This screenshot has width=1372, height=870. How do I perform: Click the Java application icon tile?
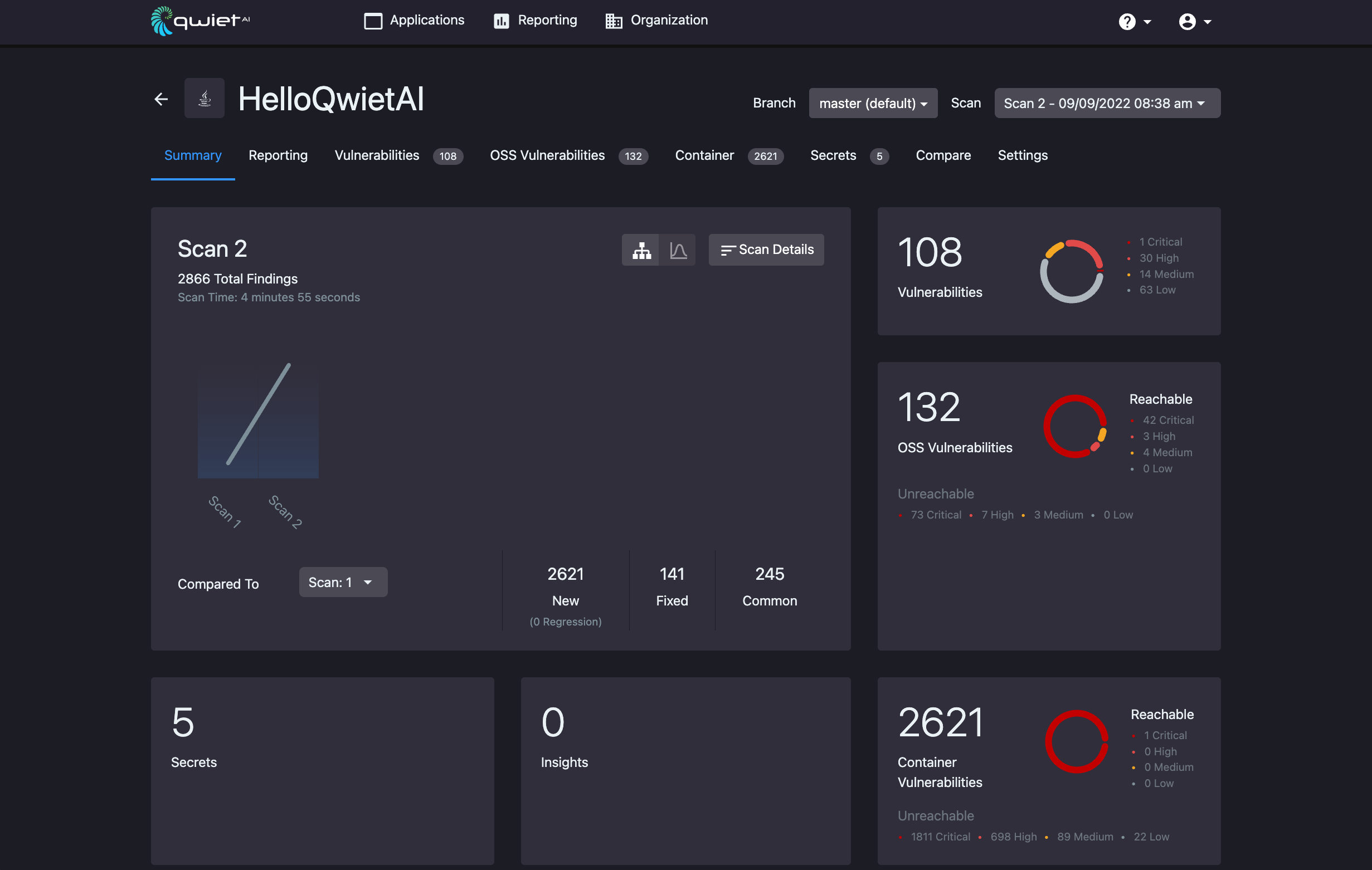[204, 99]
